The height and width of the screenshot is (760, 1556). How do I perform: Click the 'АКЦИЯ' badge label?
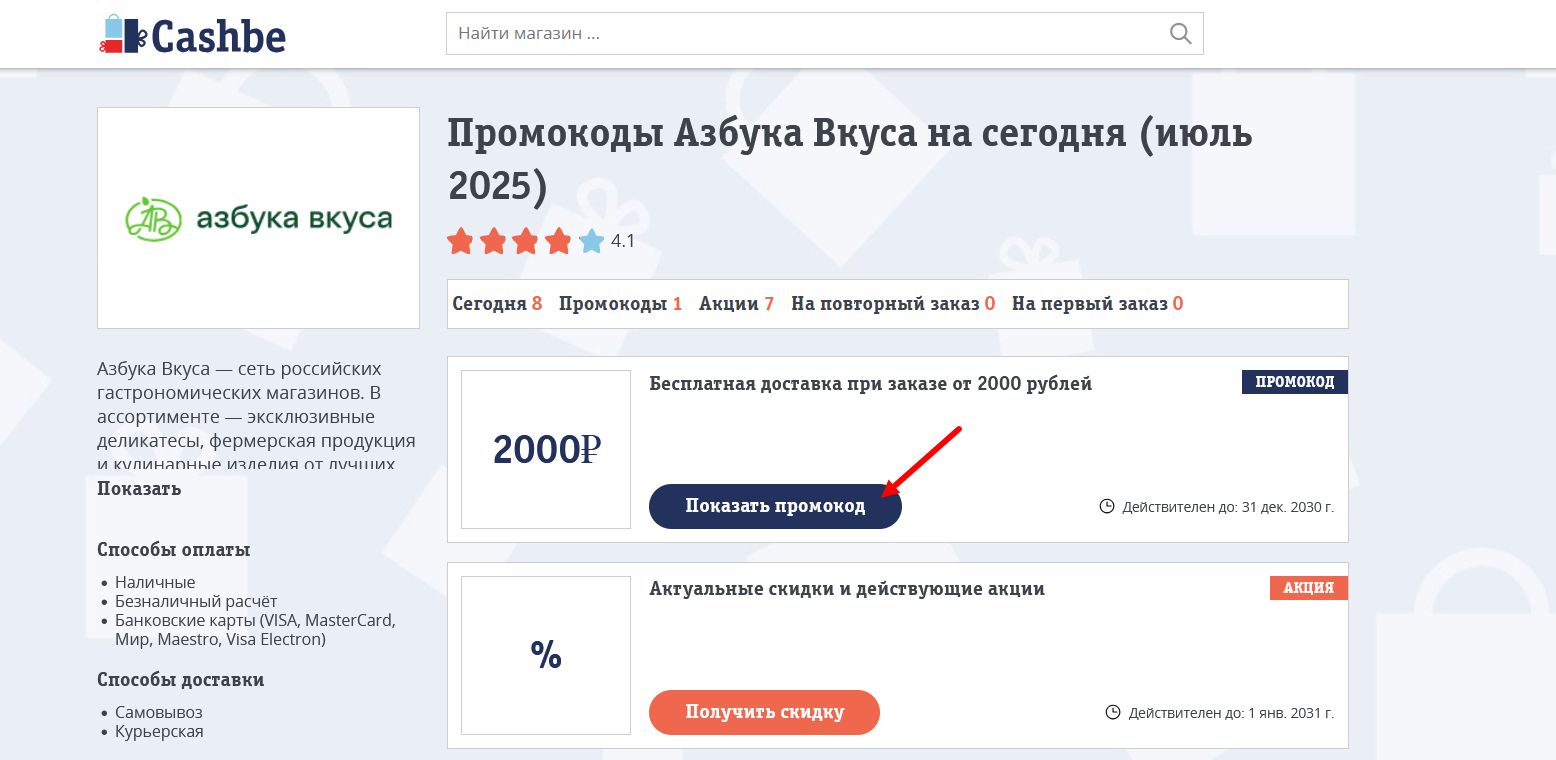tap(1309, 588)
